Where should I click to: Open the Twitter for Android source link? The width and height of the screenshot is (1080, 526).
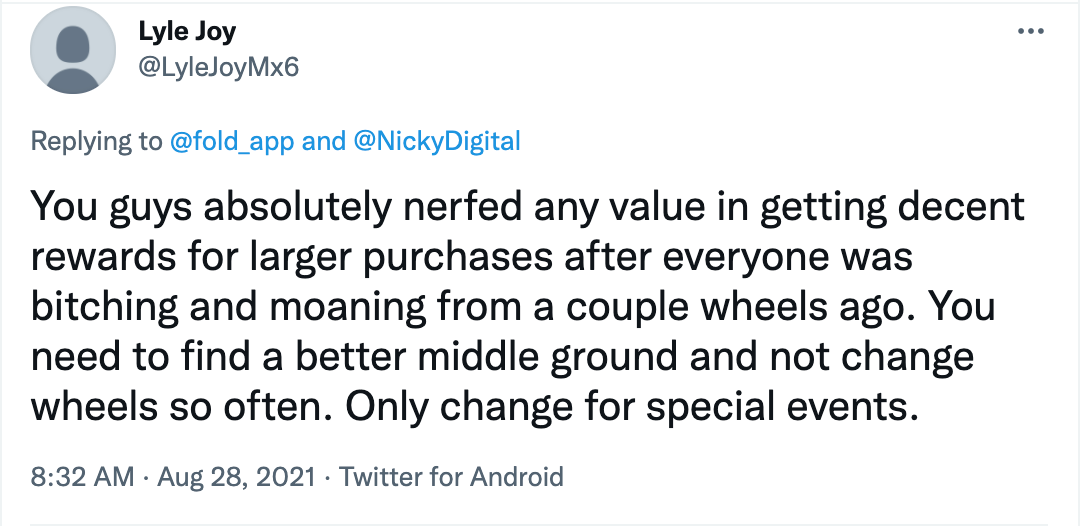[x=451, y=476]
